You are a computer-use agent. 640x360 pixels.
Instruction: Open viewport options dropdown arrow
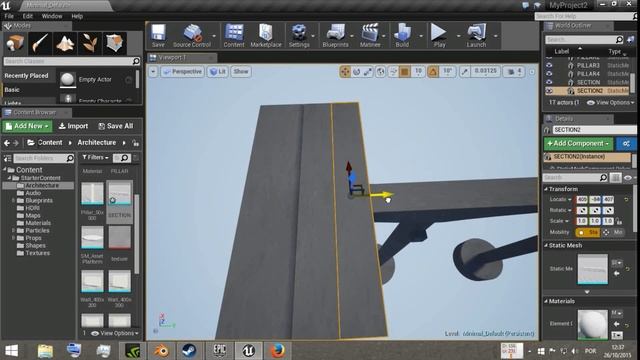(x=153, y=72)
